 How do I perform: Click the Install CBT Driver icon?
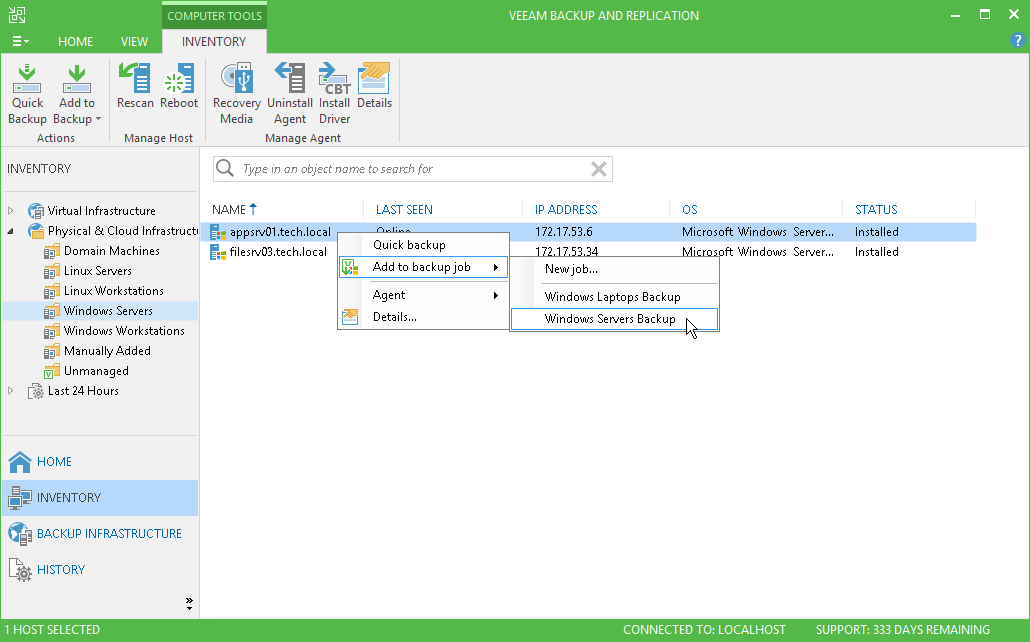point(334,78)
